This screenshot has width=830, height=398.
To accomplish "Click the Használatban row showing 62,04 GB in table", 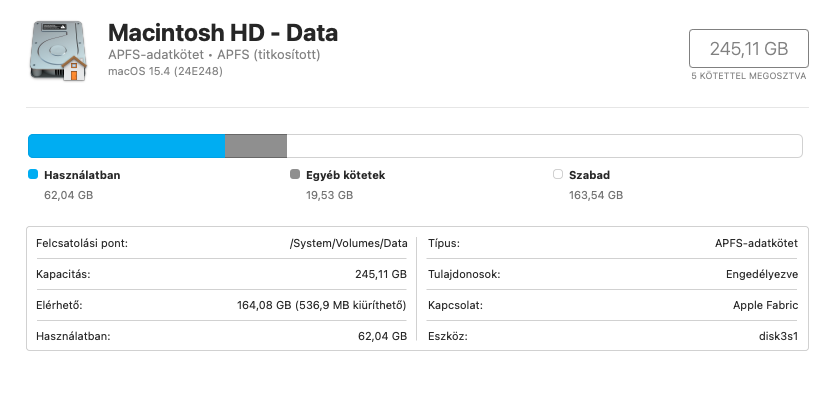I will point(221,336).
